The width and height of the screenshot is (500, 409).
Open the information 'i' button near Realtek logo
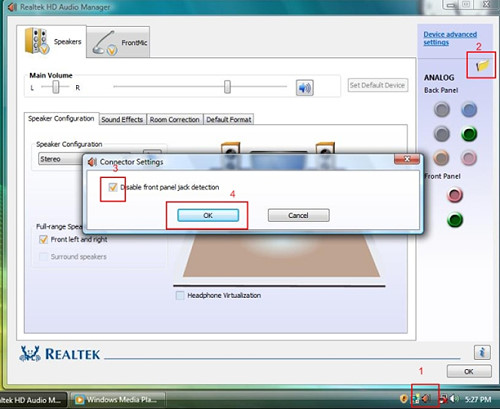pyautogui.click(x=482, y=352)
